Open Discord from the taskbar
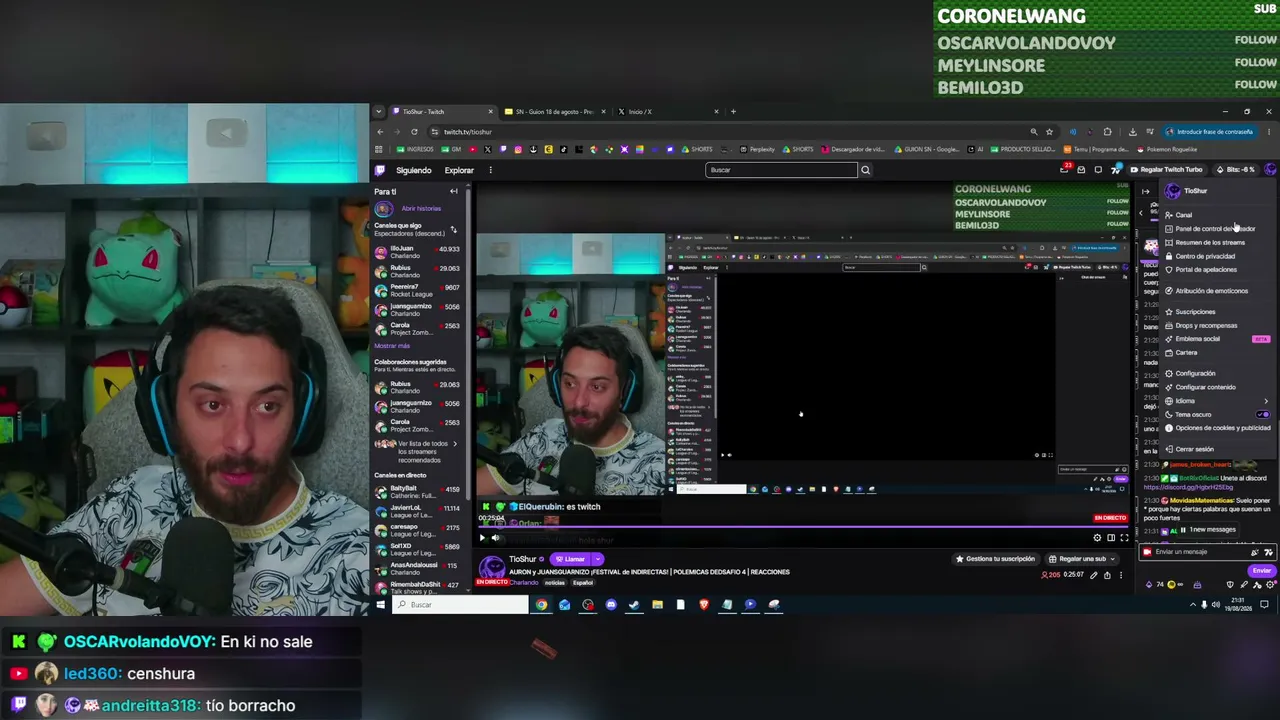 [x=611, y=604]
